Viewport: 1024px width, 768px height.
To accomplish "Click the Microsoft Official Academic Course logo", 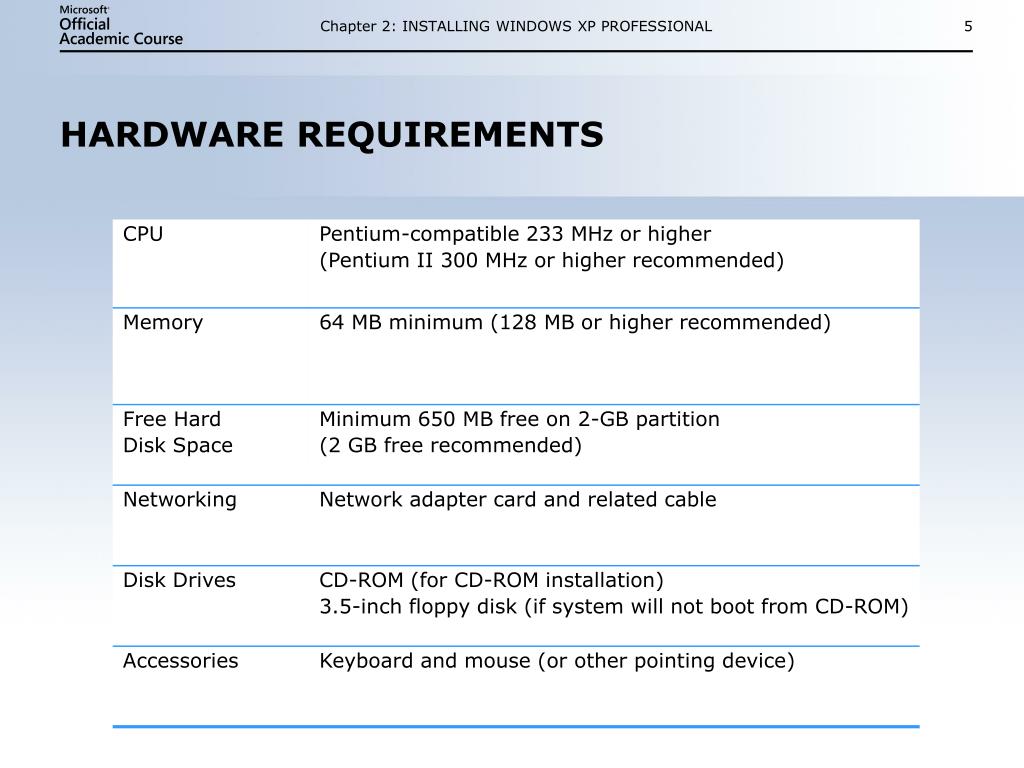I will [x=121, y=26].
